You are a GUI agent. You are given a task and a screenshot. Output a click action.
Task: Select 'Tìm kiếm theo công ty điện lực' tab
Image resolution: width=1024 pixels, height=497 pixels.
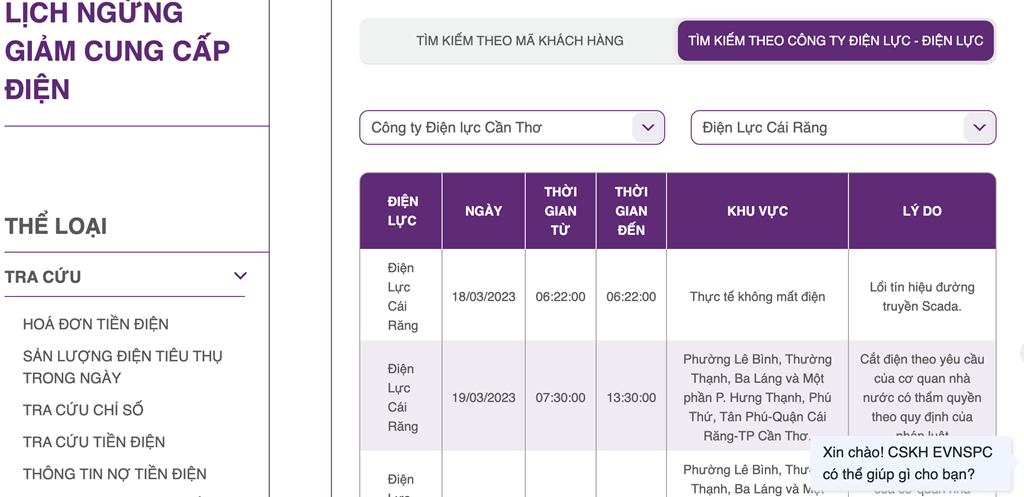pyautogui.click(x=835, y=41)
